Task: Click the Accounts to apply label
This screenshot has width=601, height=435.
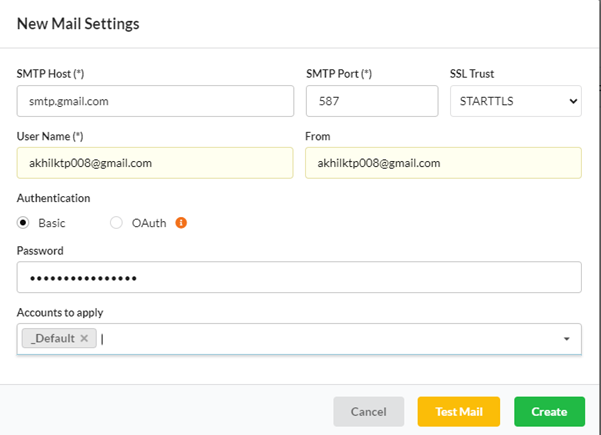Action: tap(60, 313)
